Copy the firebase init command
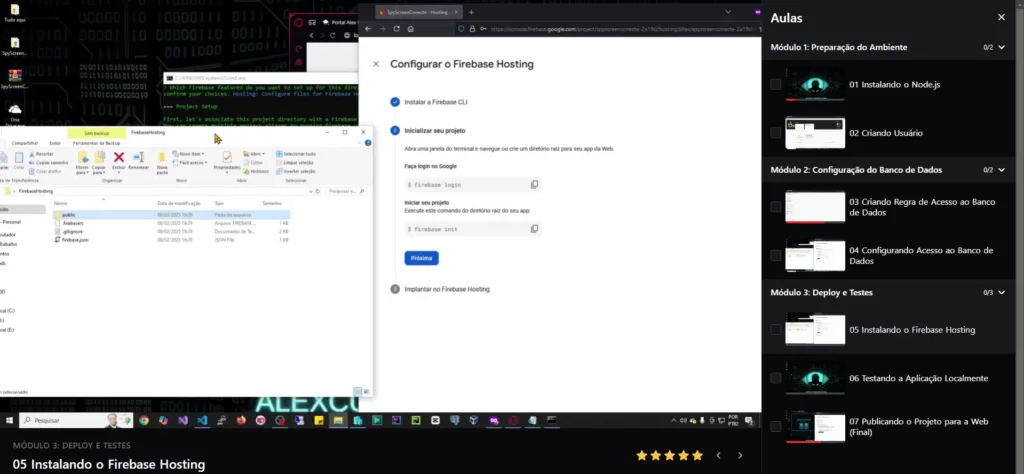The image size is (1024, 474). coord(534,229)
